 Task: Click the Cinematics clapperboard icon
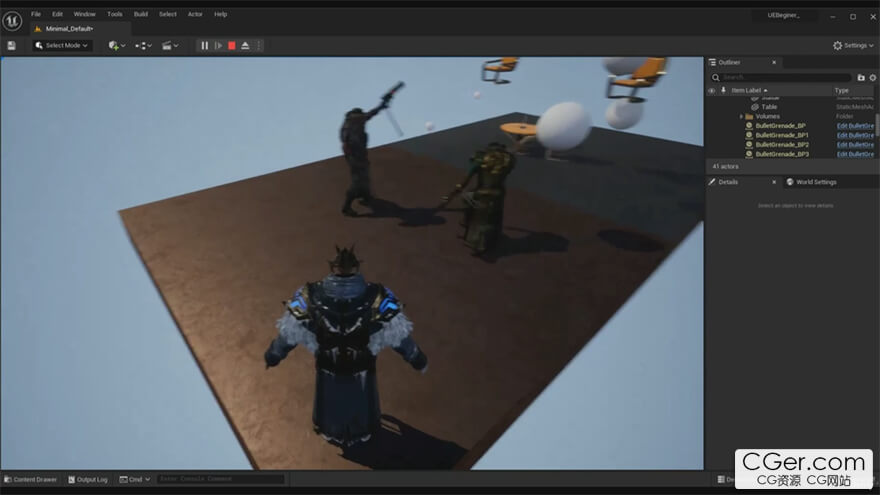coord(167,45)
